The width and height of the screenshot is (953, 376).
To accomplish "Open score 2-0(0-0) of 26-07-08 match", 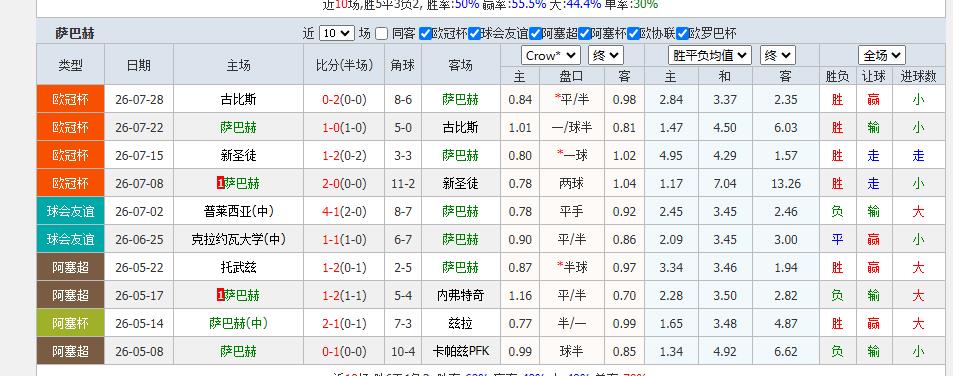I will 344,183.
